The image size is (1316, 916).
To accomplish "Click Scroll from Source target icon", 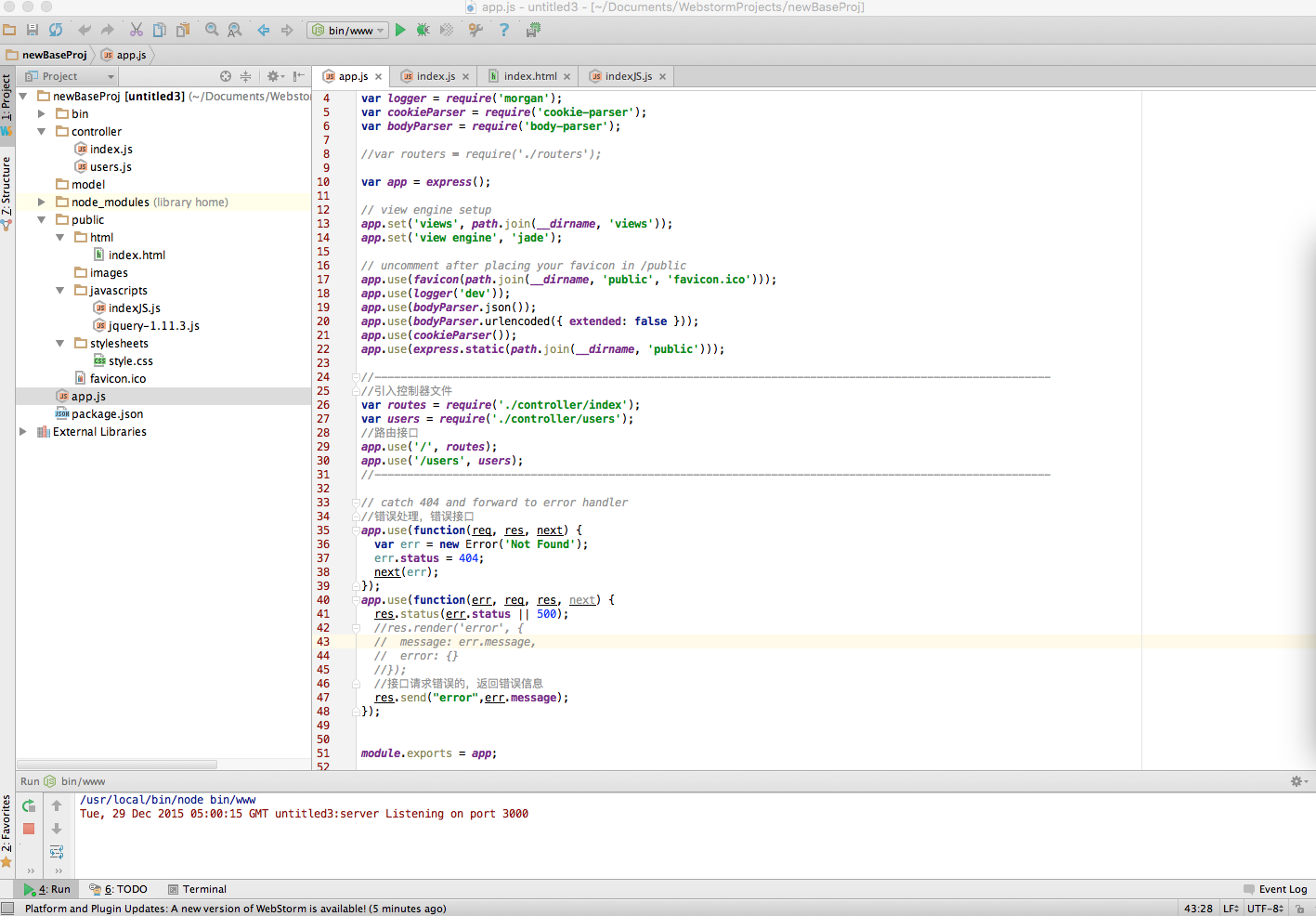I will 225,76.
